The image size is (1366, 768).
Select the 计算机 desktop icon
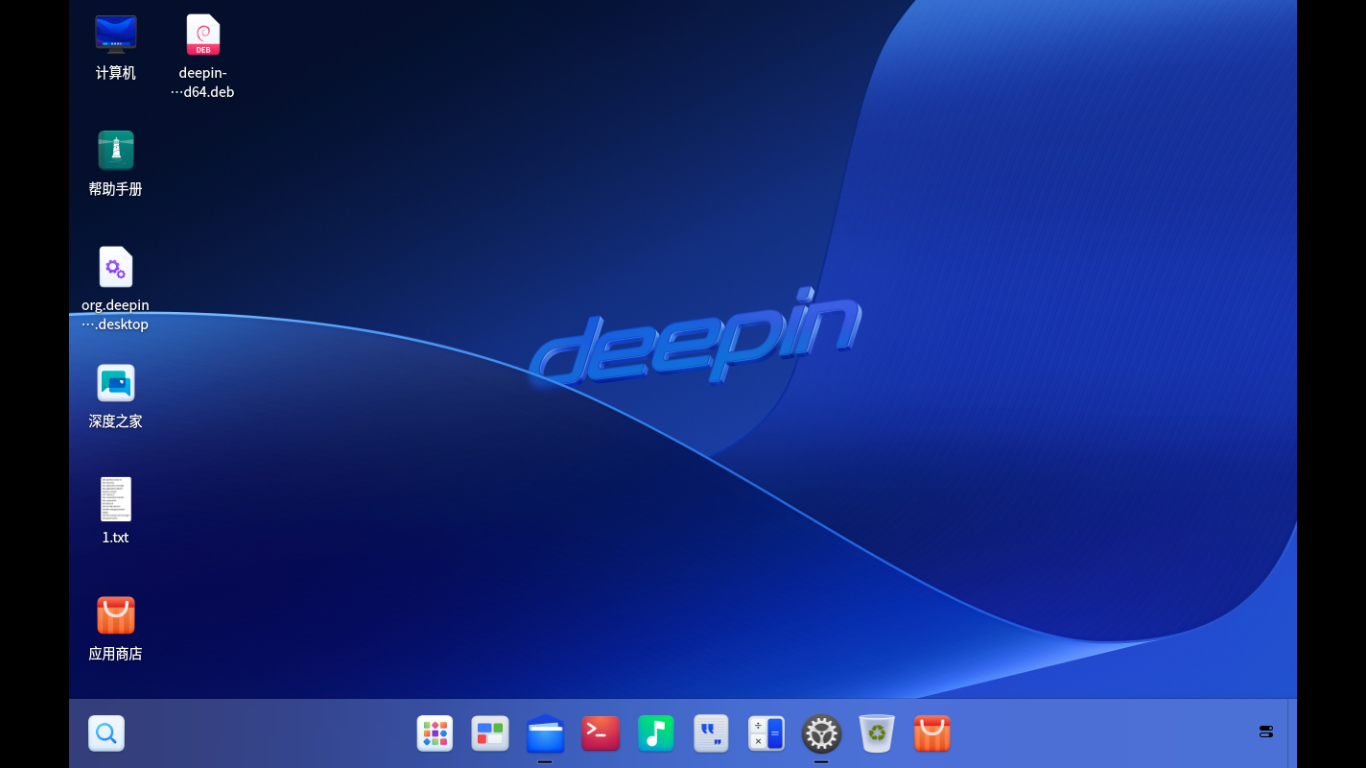116,34
